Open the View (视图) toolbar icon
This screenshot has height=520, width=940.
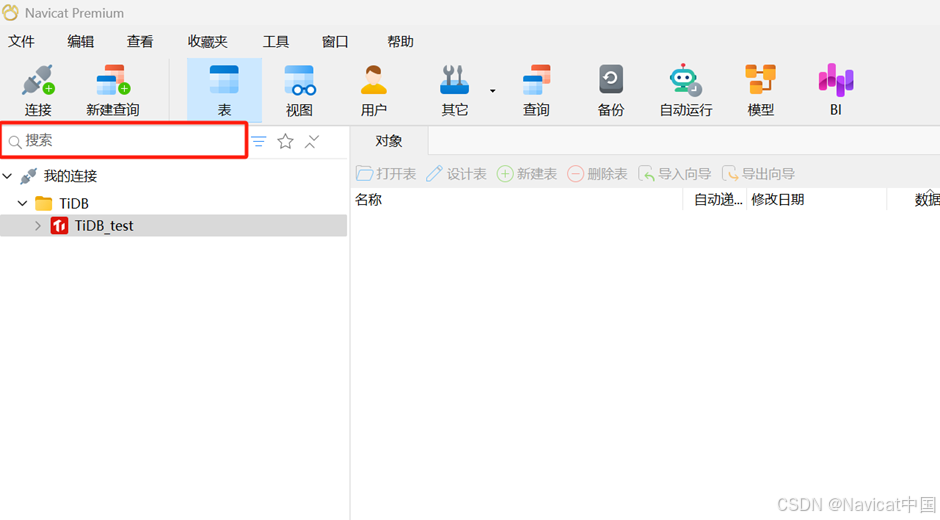[299, 80]
